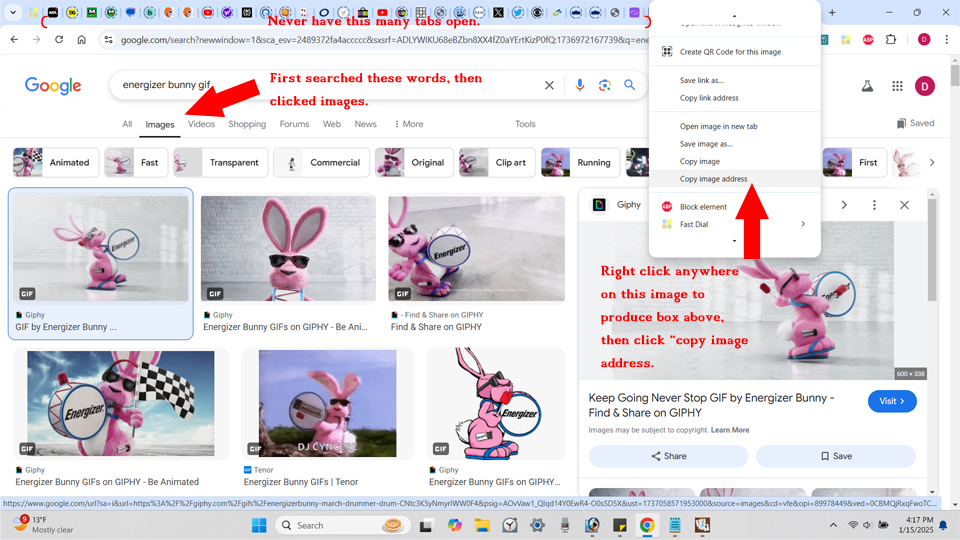The height and width of the screenshot is (540, 960).
Task: Open the checkered flag Energizer bunny thumbnail
Action: pos(121,403)
